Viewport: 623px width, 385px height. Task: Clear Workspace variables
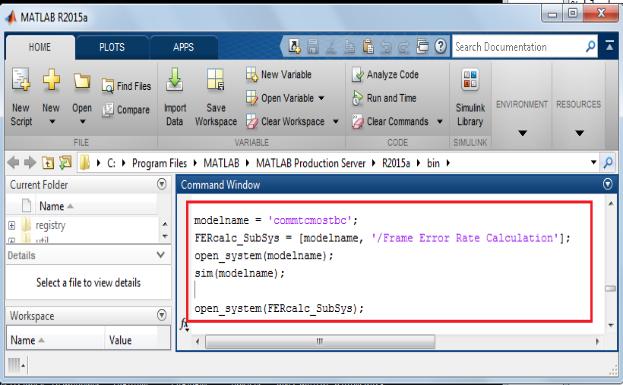(x=285, y=122)
